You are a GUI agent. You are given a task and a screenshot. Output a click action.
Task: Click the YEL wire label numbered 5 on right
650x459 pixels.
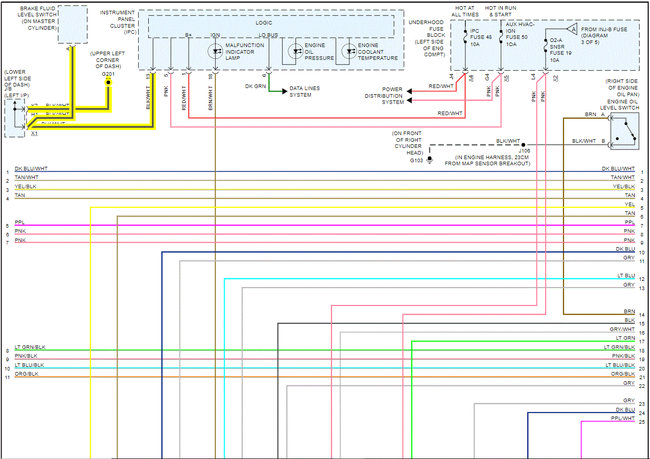(630, 205)
